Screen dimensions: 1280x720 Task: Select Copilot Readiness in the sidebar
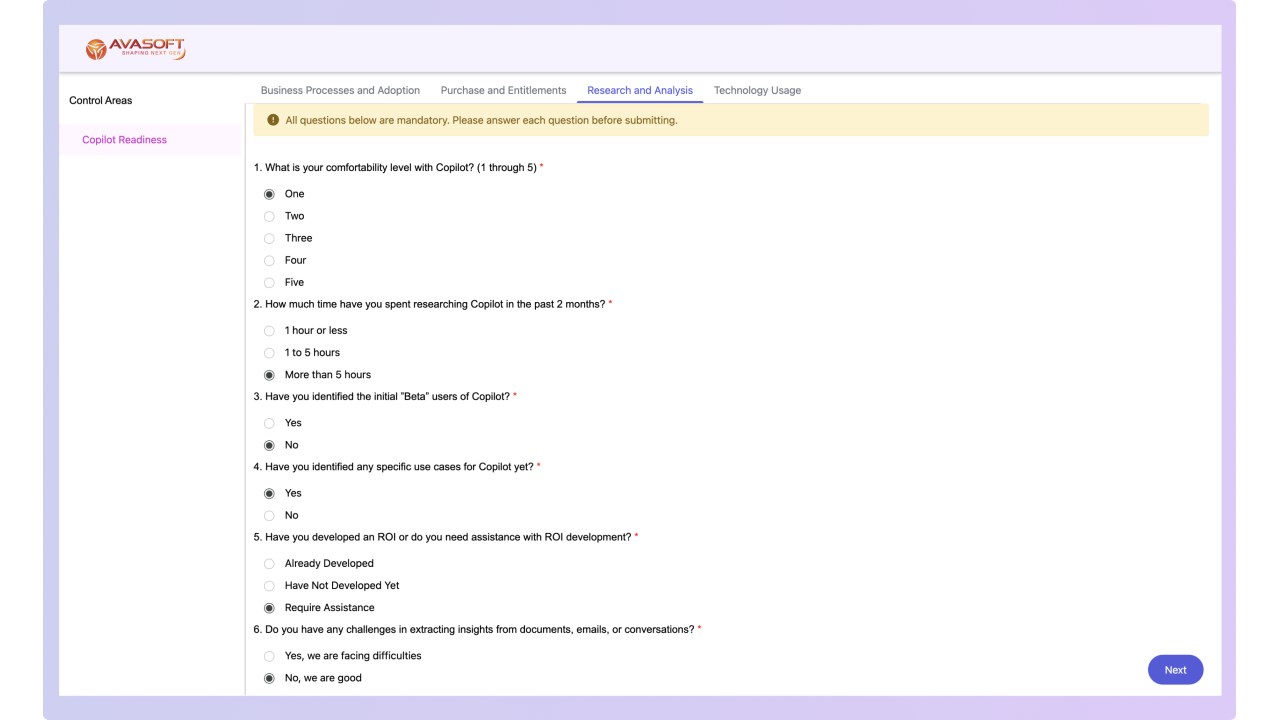tap(150, 140)
